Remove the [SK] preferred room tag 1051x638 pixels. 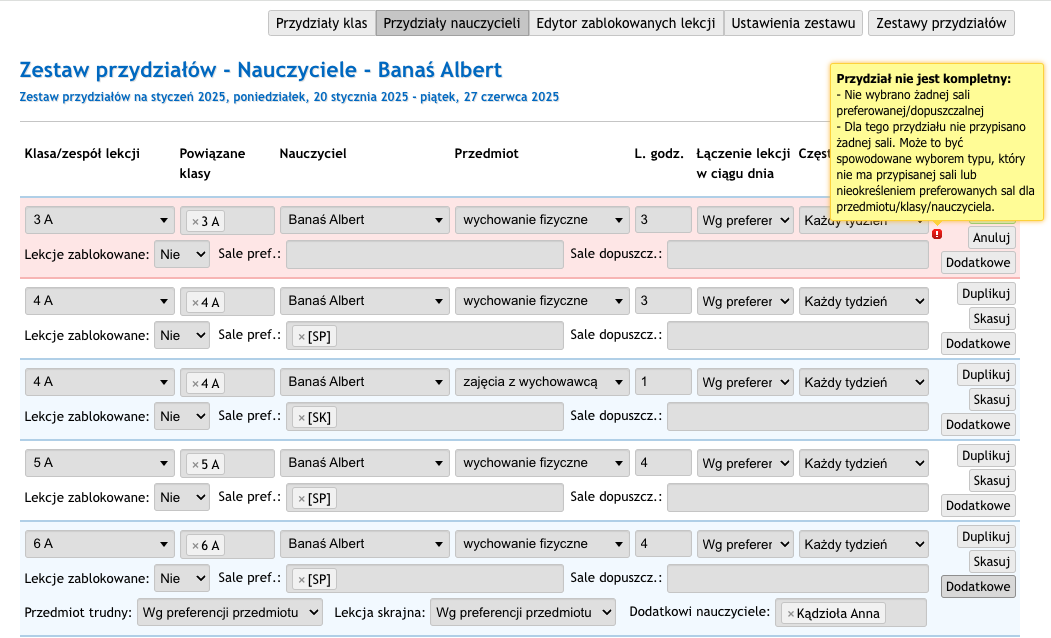302,418
